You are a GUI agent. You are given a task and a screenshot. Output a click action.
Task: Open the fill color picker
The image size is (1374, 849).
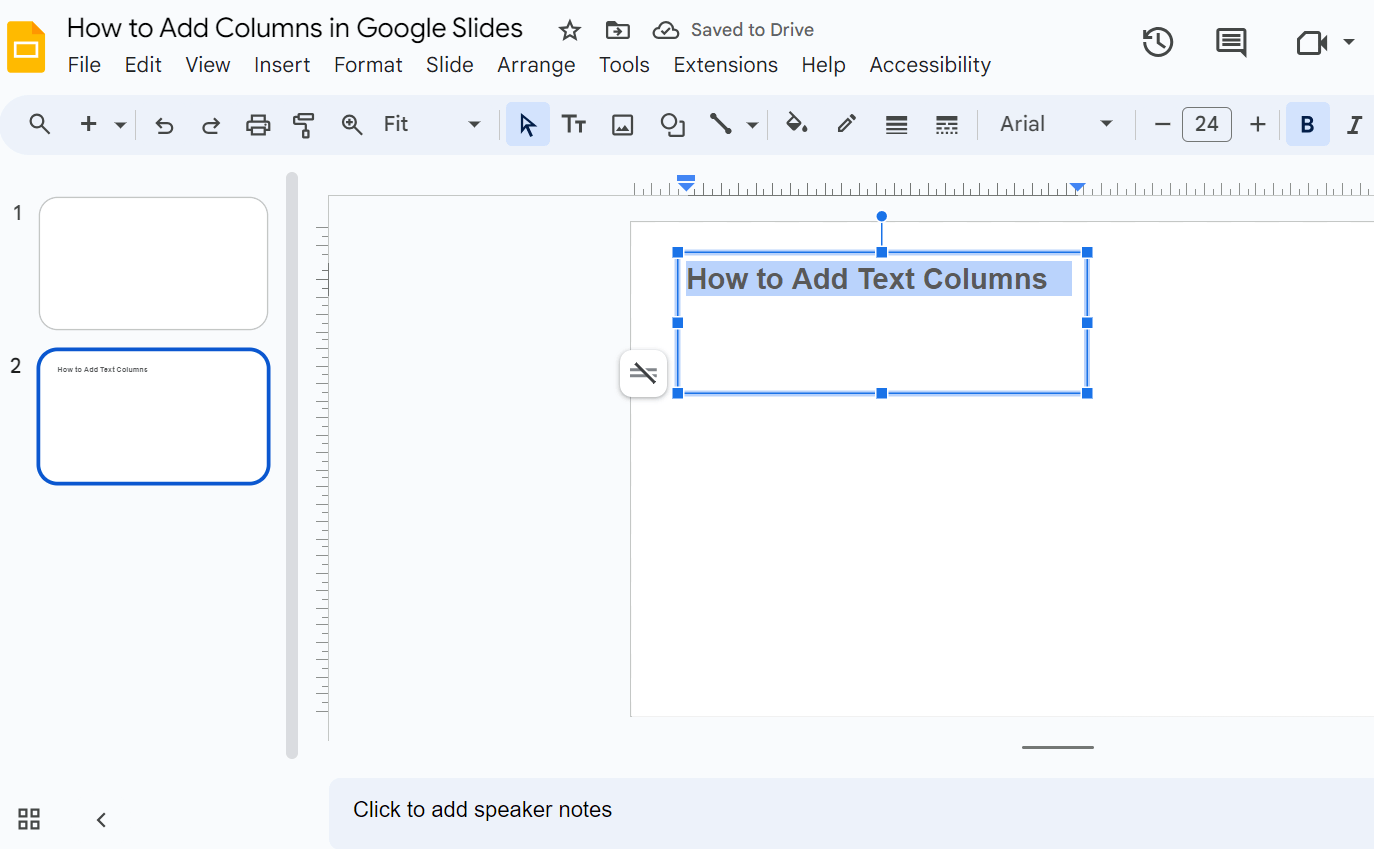pos(796,124)
